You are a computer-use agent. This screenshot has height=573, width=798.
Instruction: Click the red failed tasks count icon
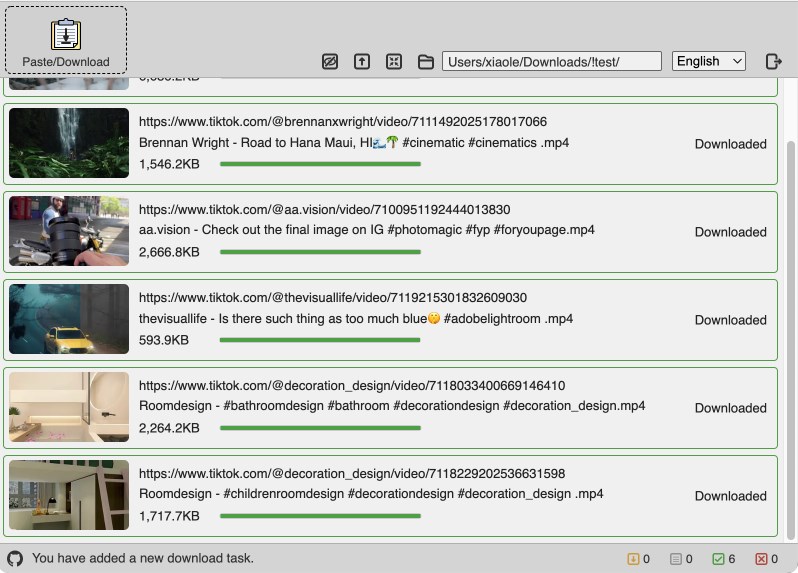tap(761, 559)
